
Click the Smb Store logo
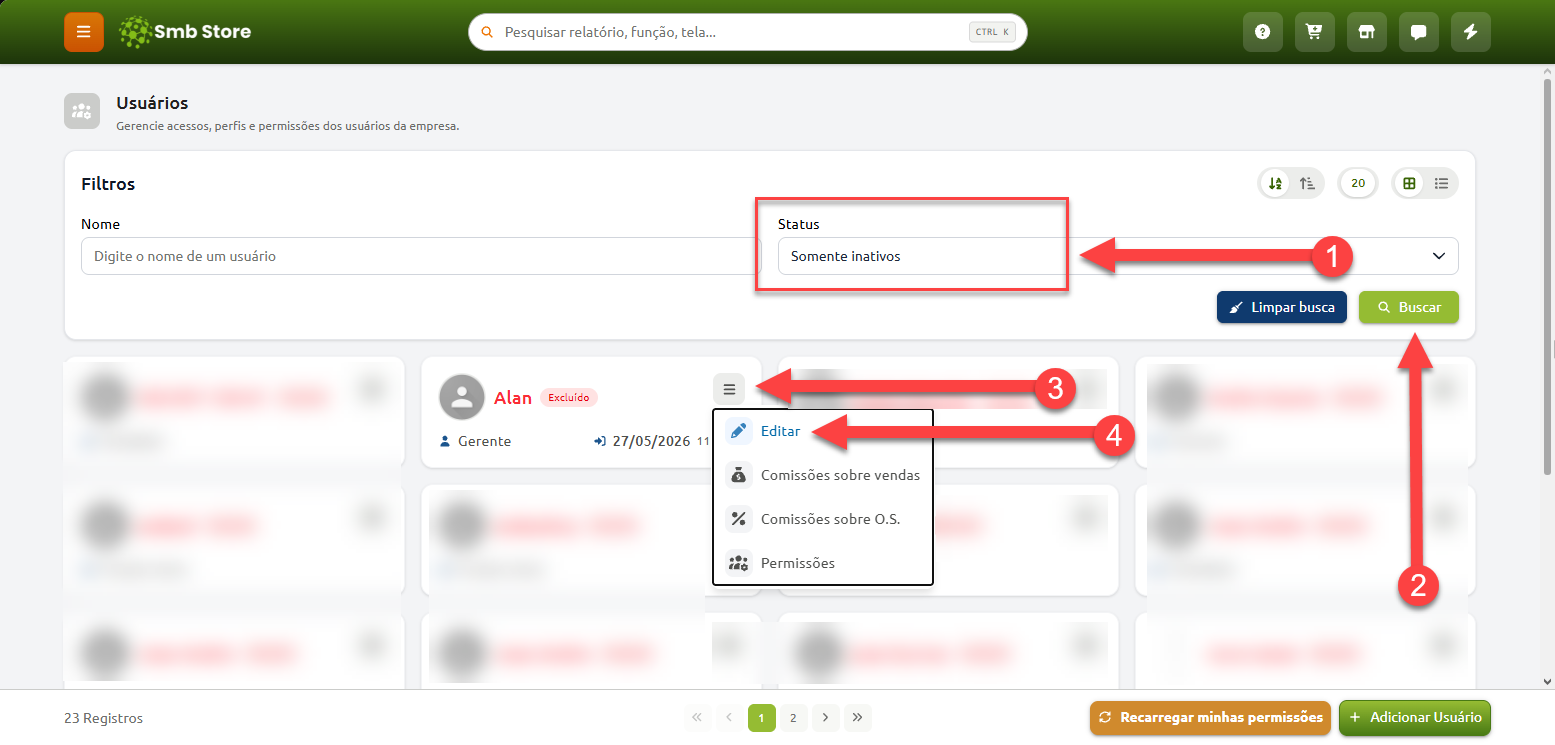click(x=184, y=32)
